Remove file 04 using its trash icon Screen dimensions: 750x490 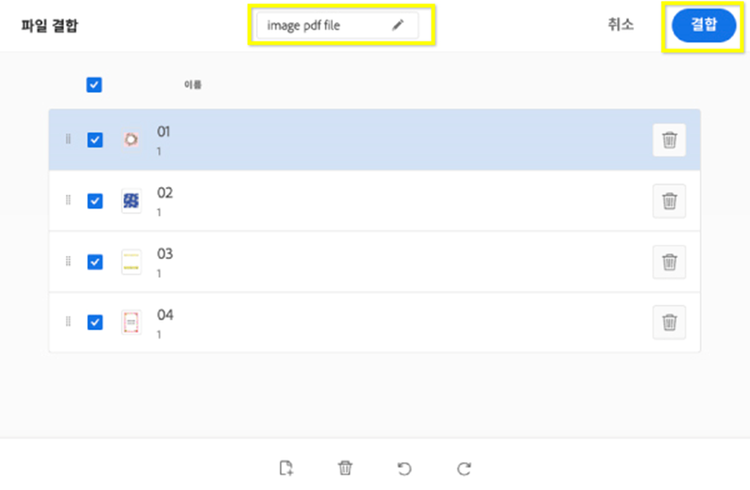tap(669, 322)
